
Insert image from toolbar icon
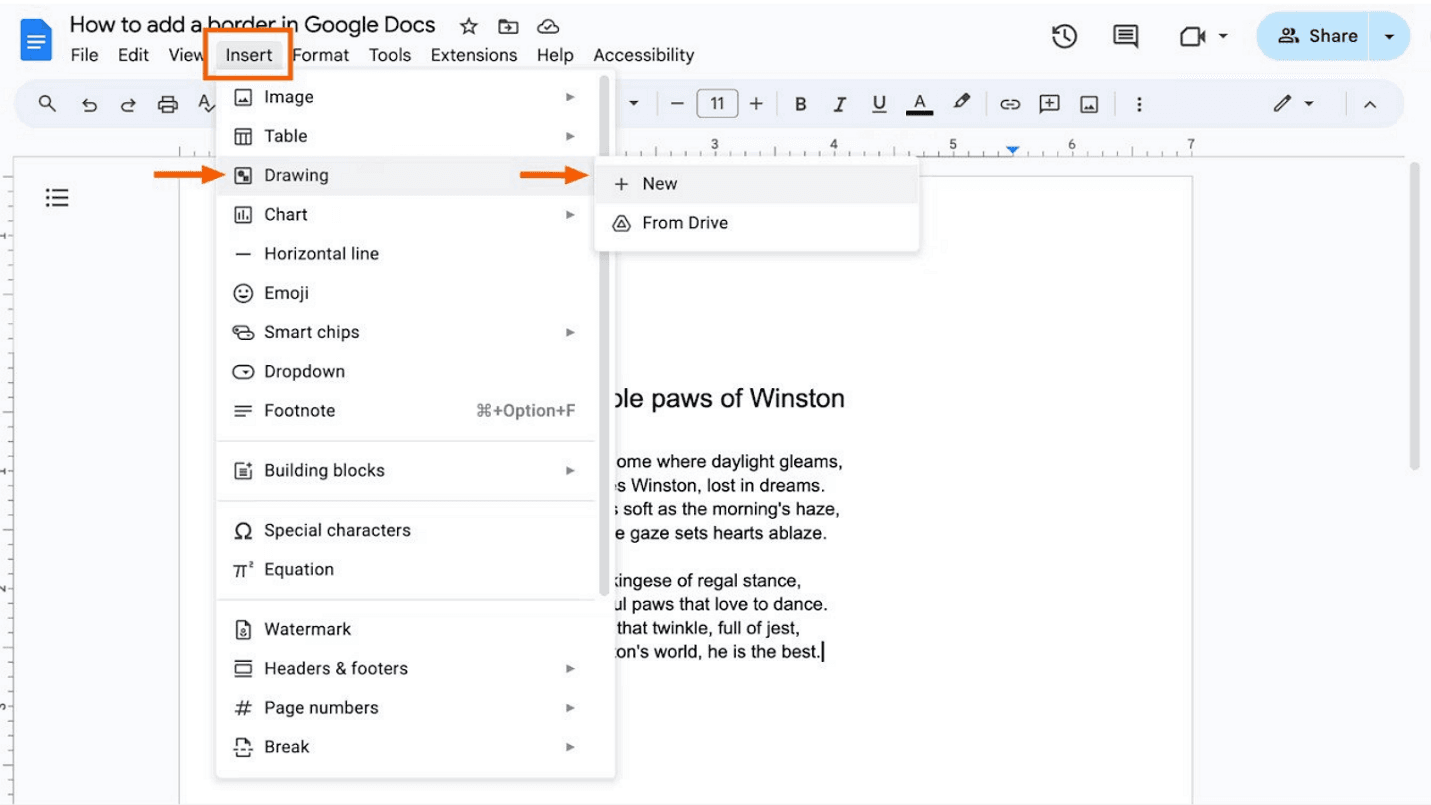tap(1090, 104)
